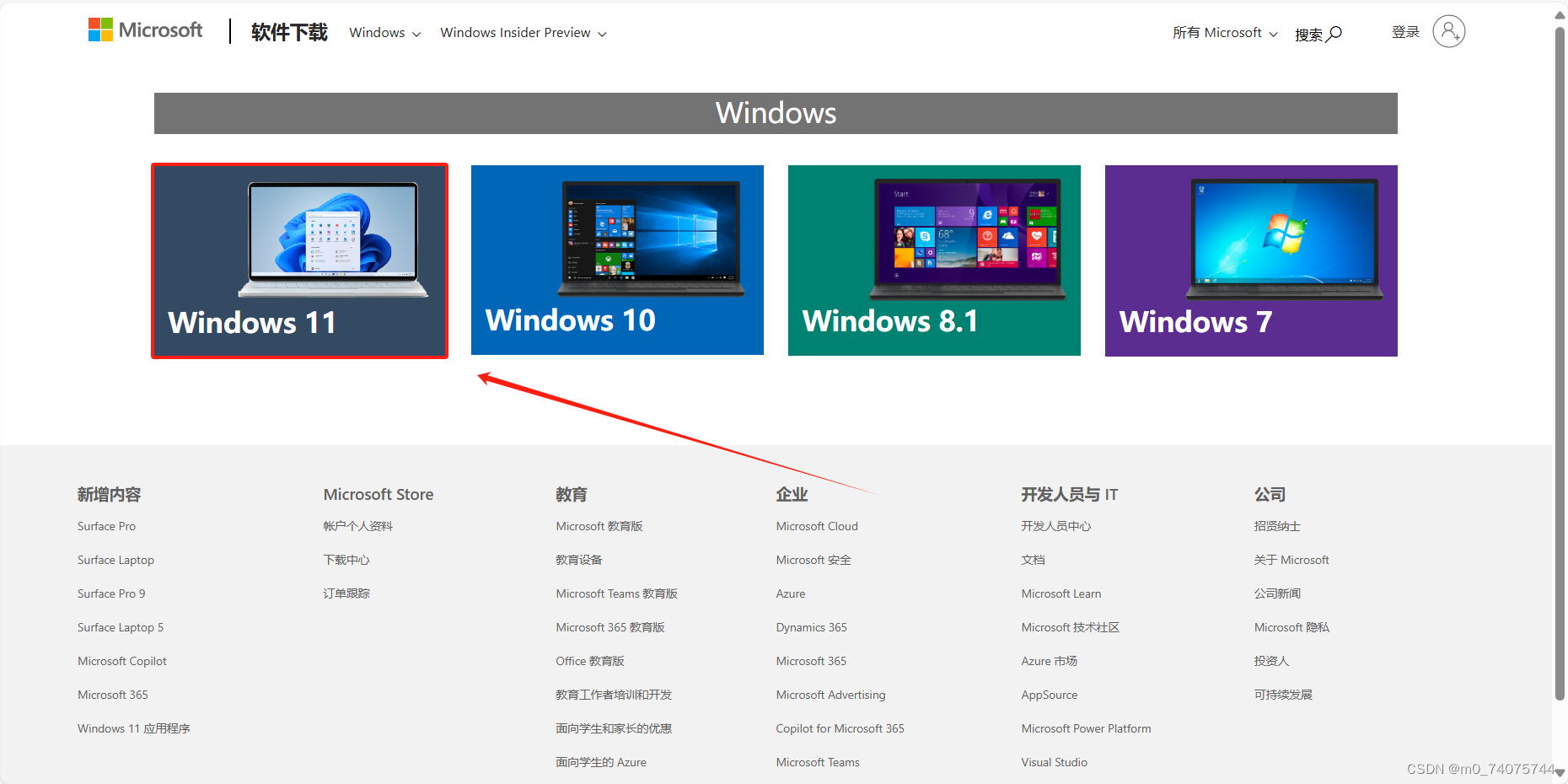The width and height of the screenshot is (1568, 784).
Task: Open Microsoft 安全 link
Action: tap(814, 560)
